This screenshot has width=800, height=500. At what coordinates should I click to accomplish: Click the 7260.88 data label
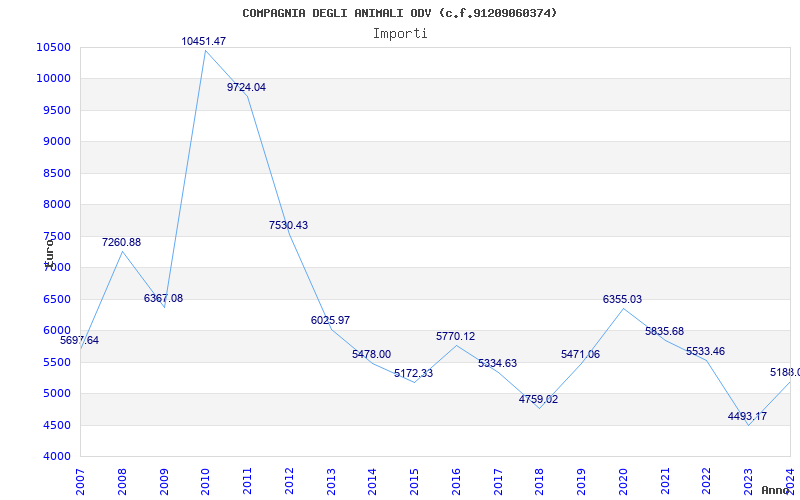coord(121,242)
